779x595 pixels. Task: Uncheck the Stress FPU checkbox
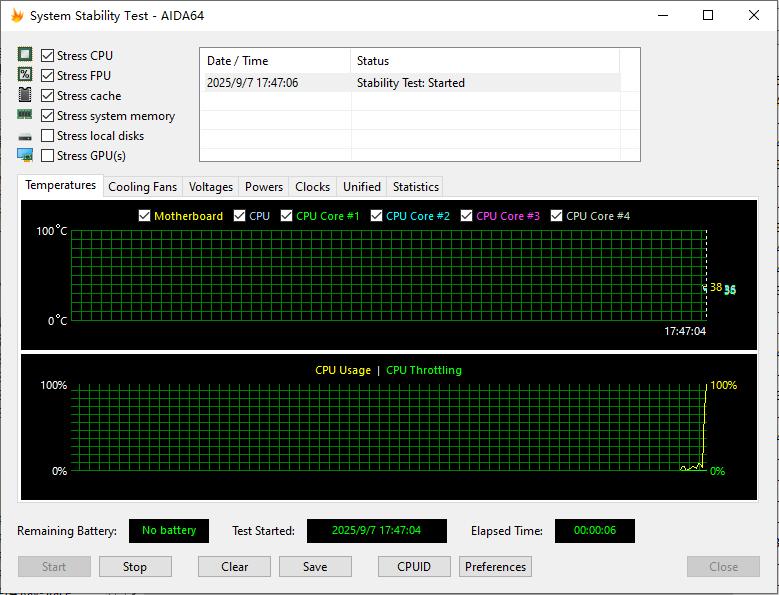coord(47,75)
